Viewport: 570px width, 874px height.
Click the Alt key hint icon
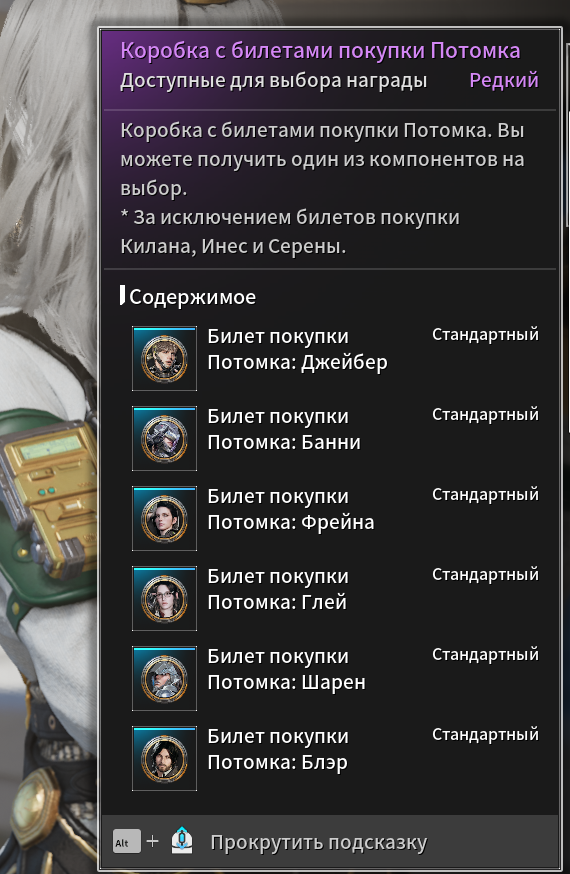pos(126,842)
